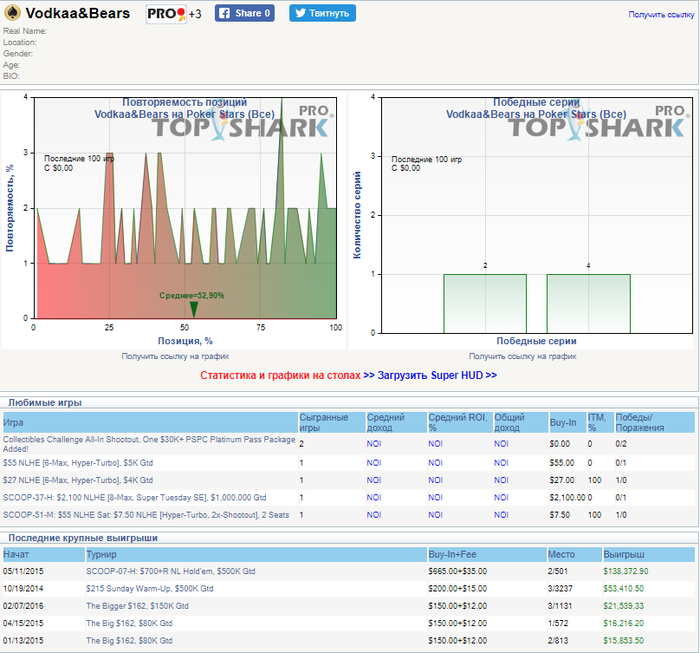This screenshot has width=700, height=653.
Task: Sort by Турнир column header
Action: [256, 554]
